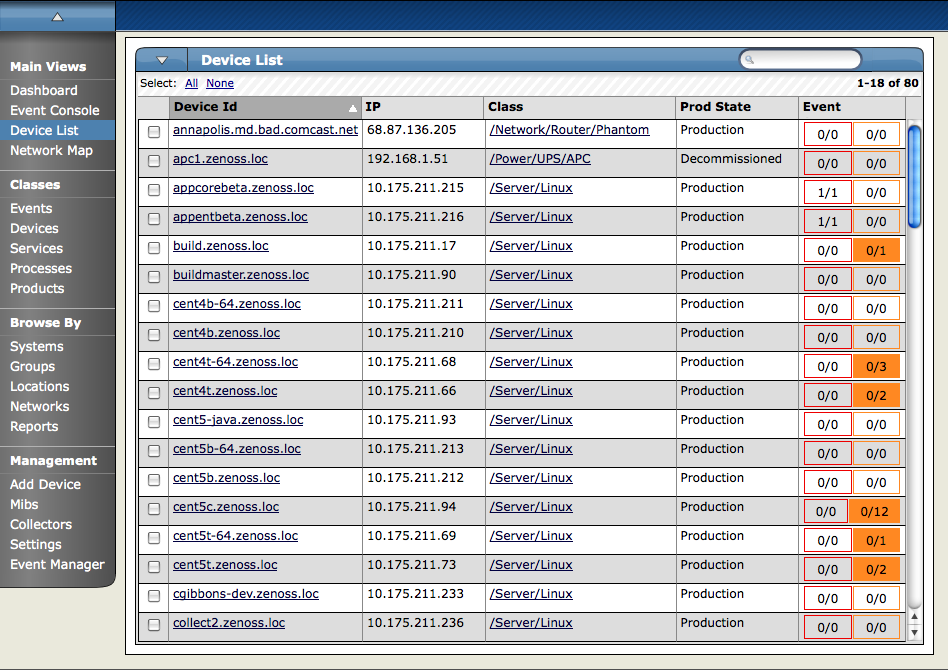This screenshot has width=948, height=670.
Task: Select All devices link
Action: point(191,83)
